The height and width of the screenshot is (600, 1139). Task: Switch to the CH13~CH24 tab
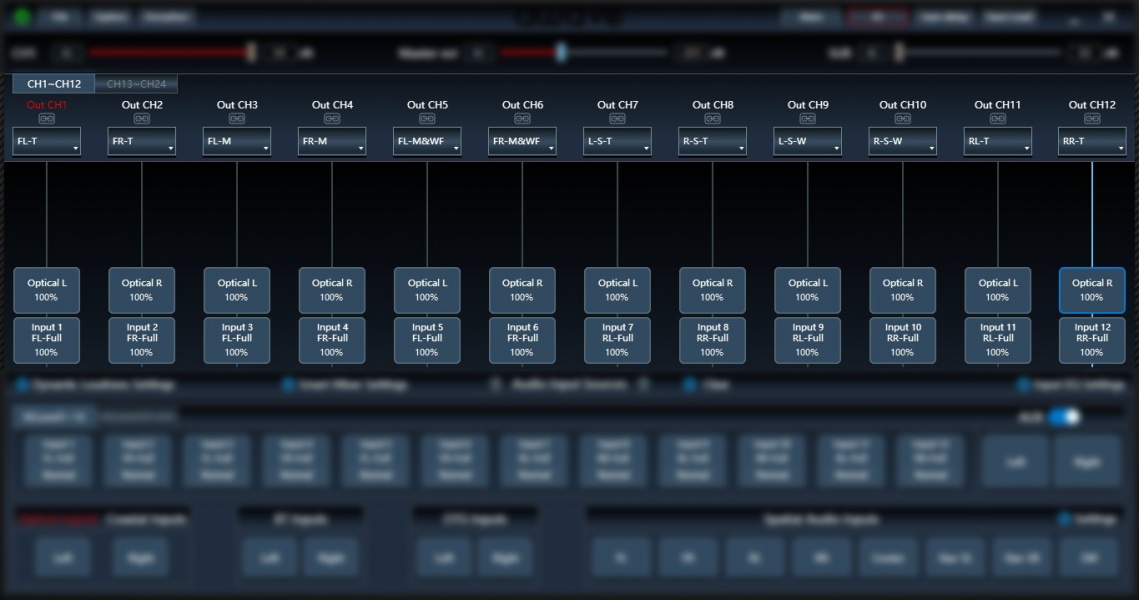pyautogui.click(x=137, y=84)
